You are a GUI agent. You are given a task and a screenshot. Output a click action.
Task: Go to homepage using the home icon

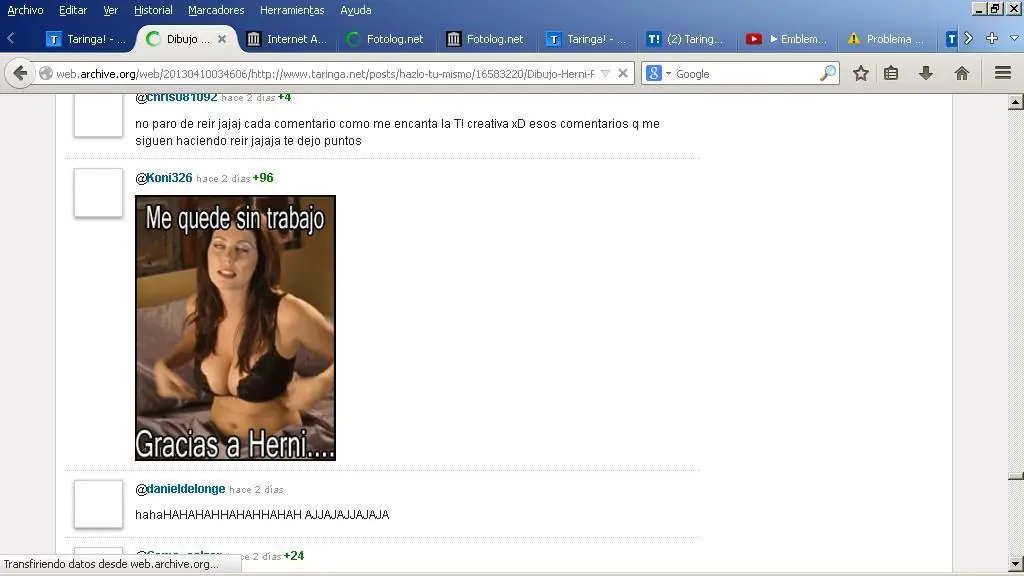click(961, 73)
